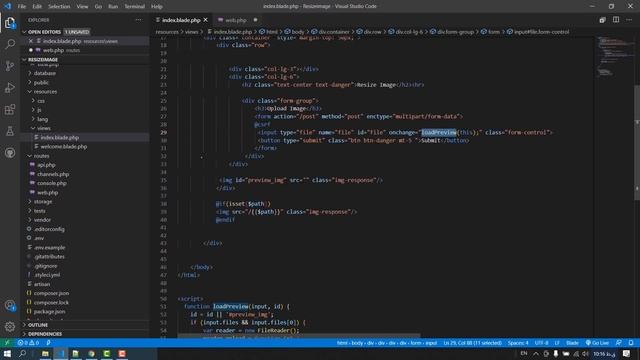The image size is (640, 360).
Task: Click the Blade language mode in status bar
Action: click(x=572, y=343)
